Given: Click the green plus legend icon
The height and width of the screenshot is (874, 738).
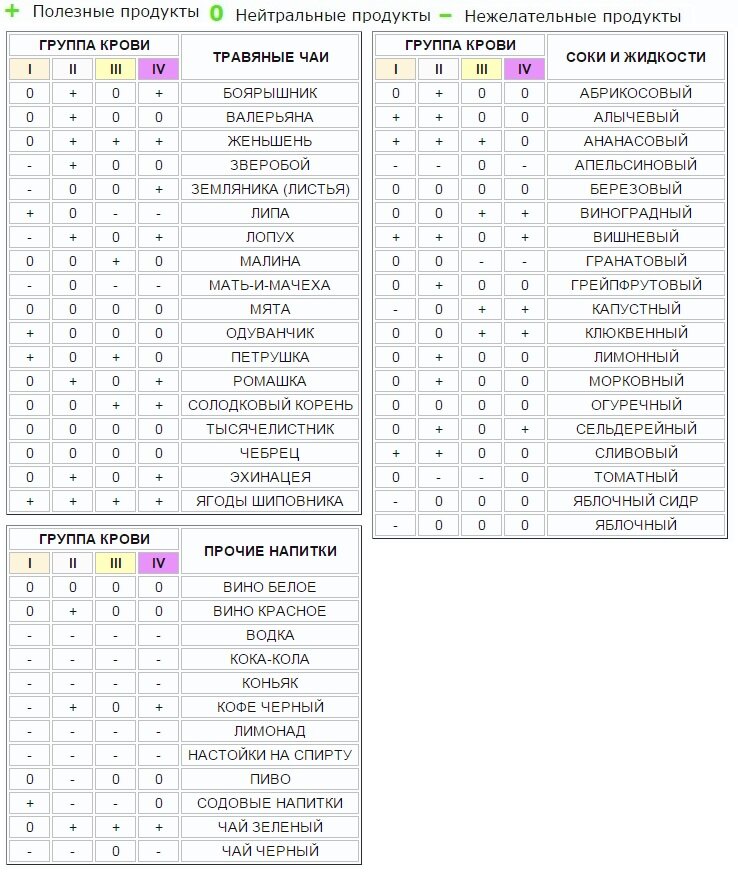Looking at the screenshot, I should pos(12,10).
